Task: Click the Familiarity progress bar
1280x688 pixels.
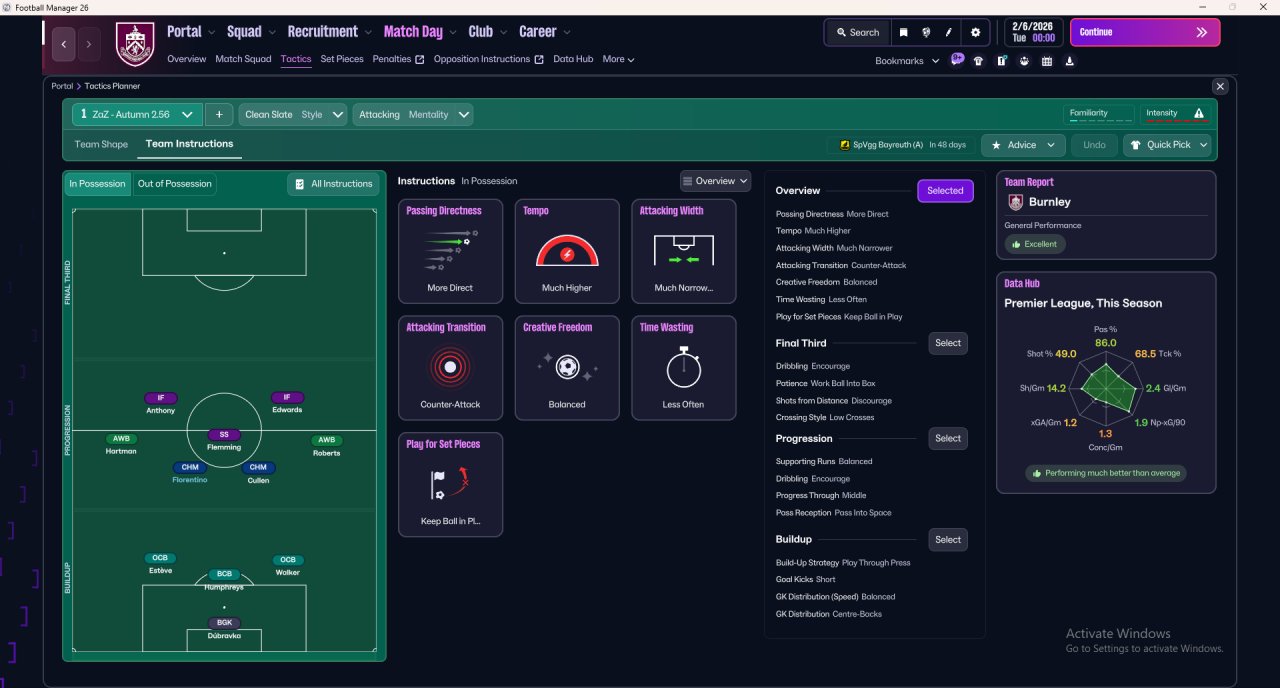Action: (1099, 120)
